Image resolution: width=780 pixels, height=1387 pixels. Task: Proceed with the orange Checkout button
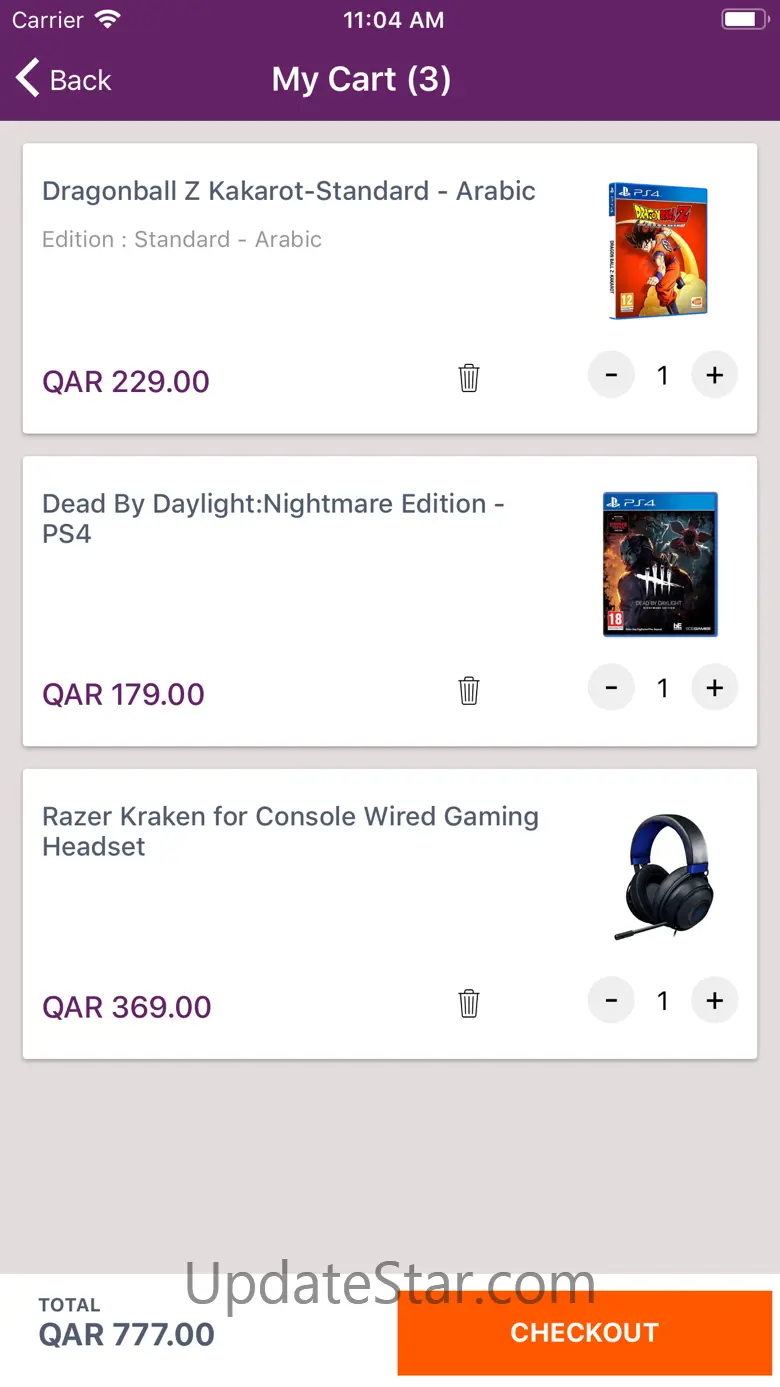click(x=584, y=1332)
